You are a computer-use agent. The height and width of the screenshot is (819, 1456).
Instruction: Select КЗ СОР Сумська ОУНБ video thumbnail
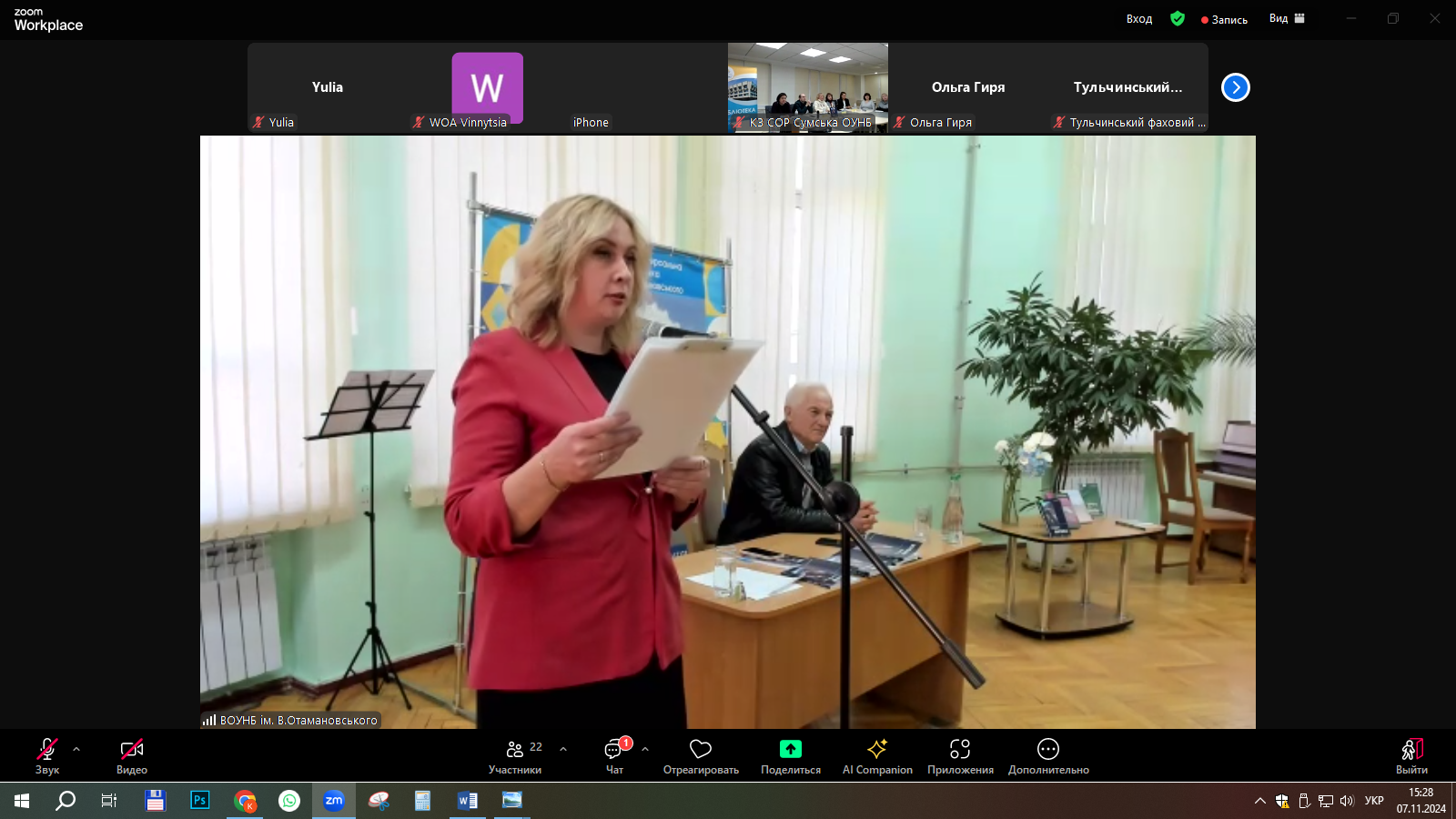(807, 87)
